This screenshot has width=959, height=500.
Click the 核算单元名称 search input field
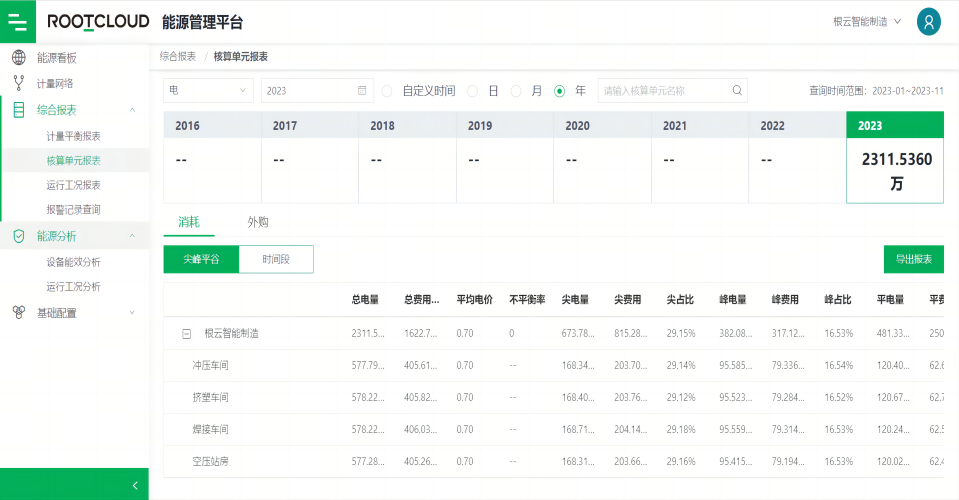pyautogui.click(x=664, y=91)
